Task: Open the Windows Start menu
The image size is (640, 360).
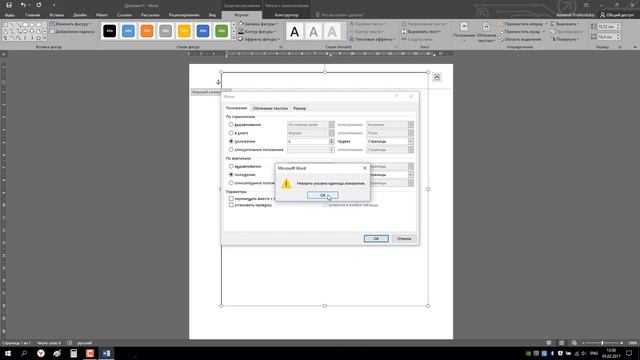Action: click(8, 353)
